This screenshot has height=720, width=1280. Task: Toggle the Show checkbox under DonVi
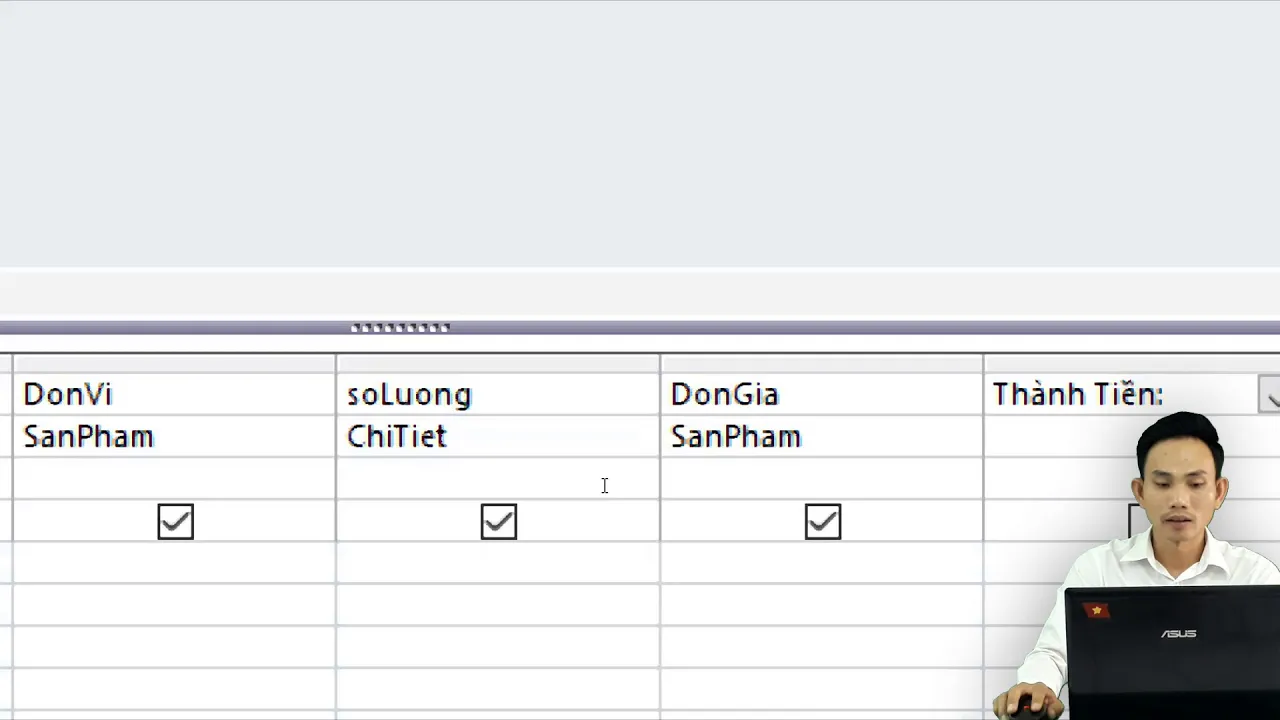[175, 521]
